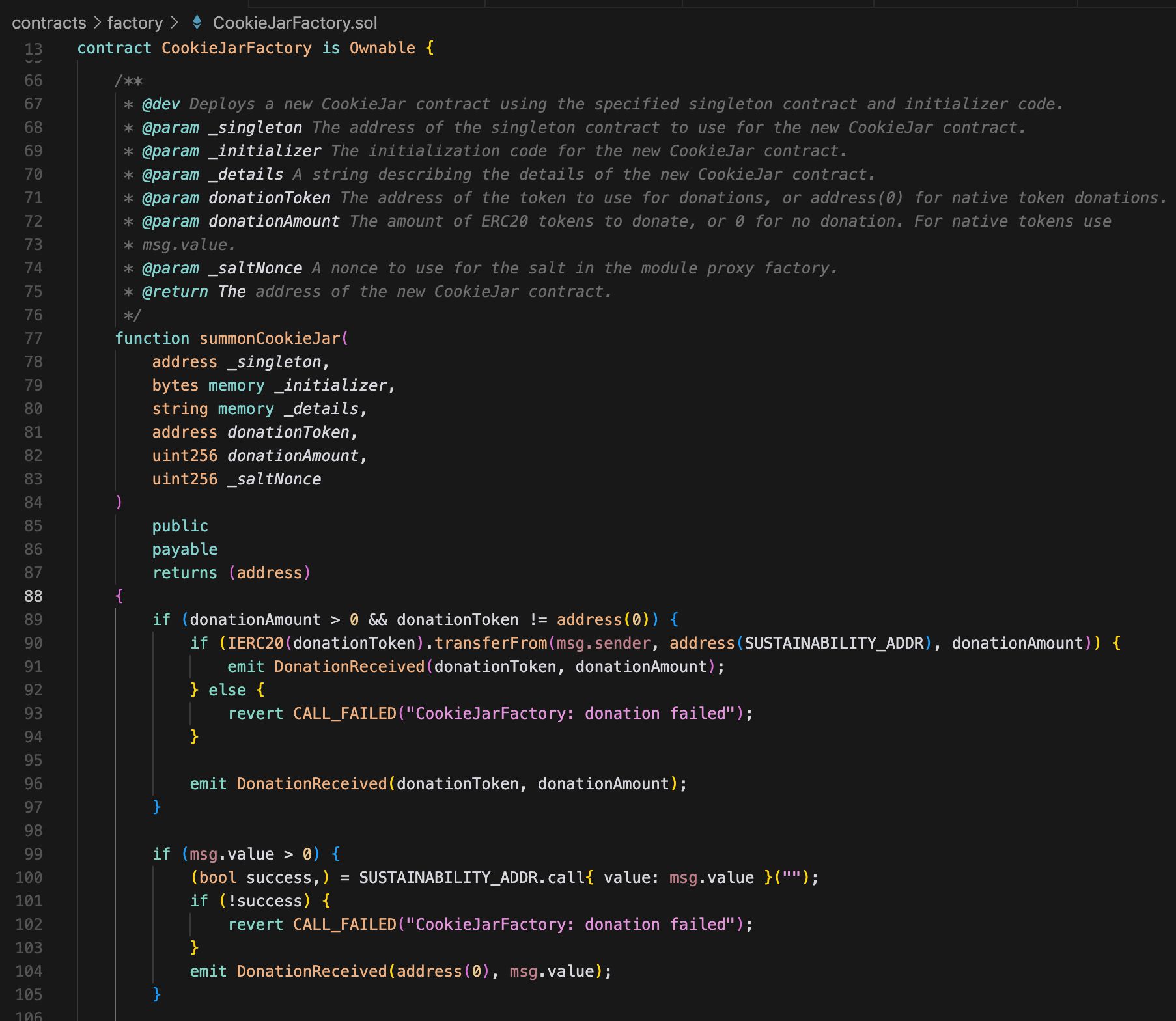
Task: Expand chevron after 'contracts' in breadcrumb
Action: click(97, 23)
